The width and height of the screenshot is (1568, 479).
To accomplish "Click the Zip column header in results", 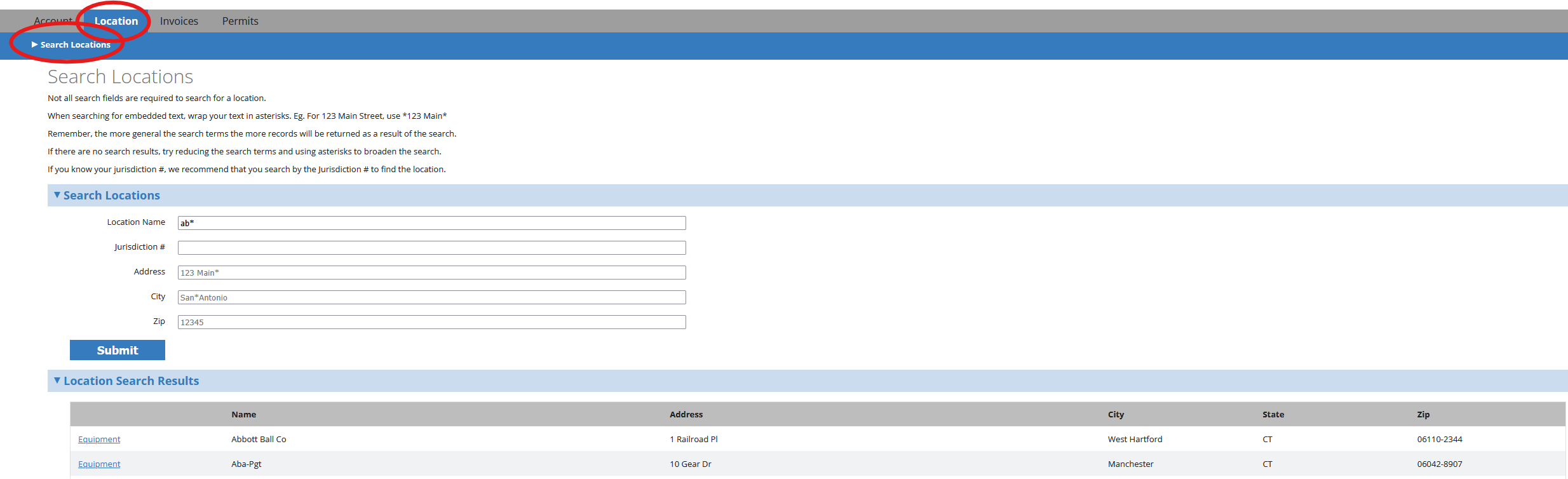I will click(x=1423, y=415).
